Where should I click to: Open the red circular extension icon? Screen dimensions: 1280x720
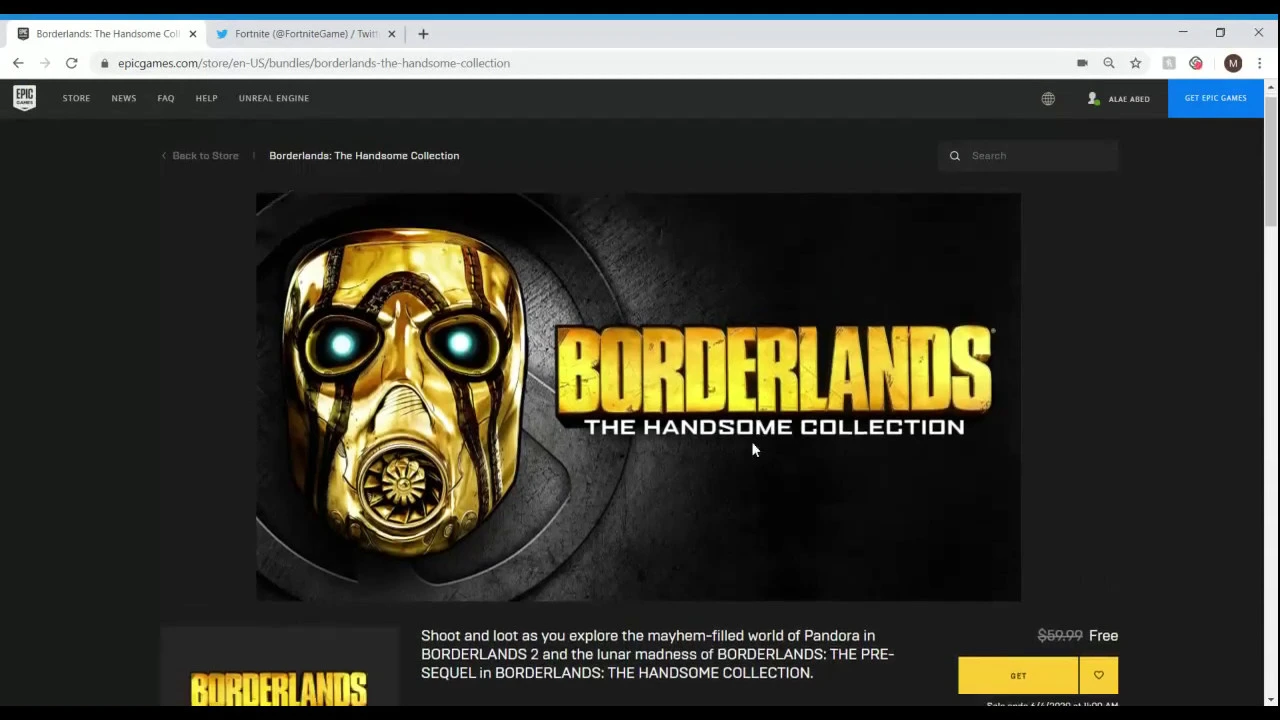[x=1196, y=63]
